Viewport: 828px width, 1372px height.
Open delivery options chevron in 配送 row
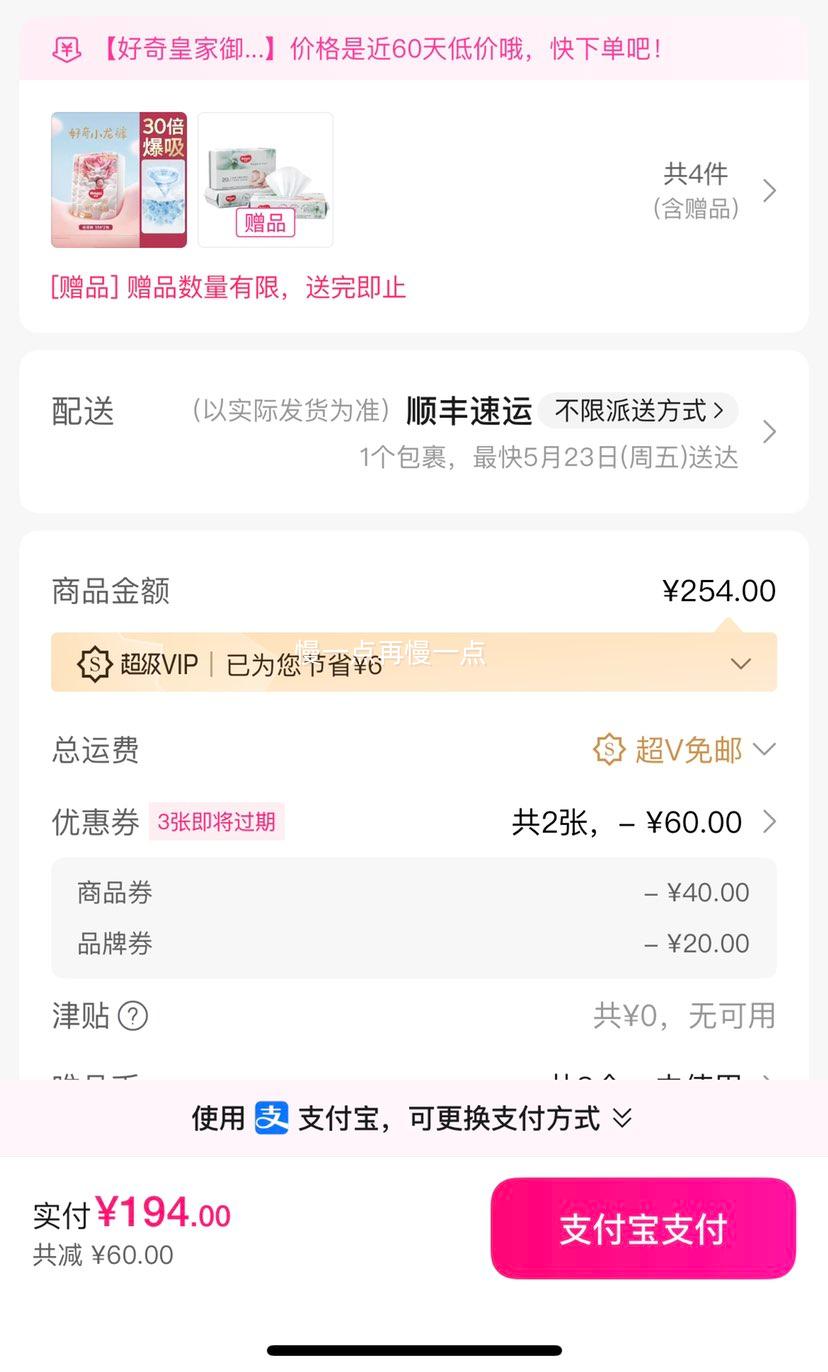[769, 432]
